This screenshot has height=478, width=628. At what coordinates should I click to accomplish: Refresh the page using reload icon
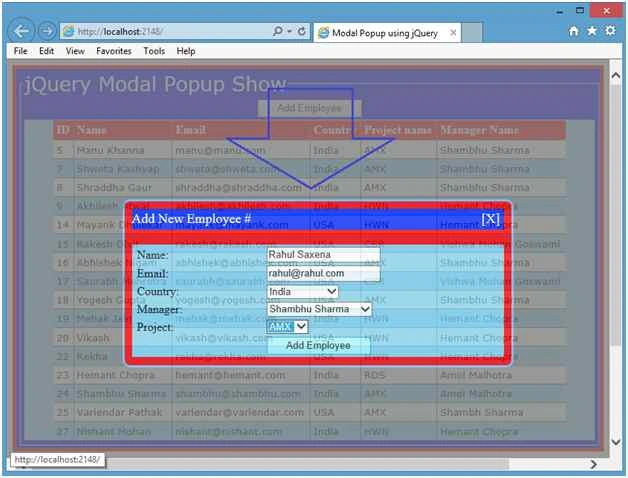pos(302,31)
